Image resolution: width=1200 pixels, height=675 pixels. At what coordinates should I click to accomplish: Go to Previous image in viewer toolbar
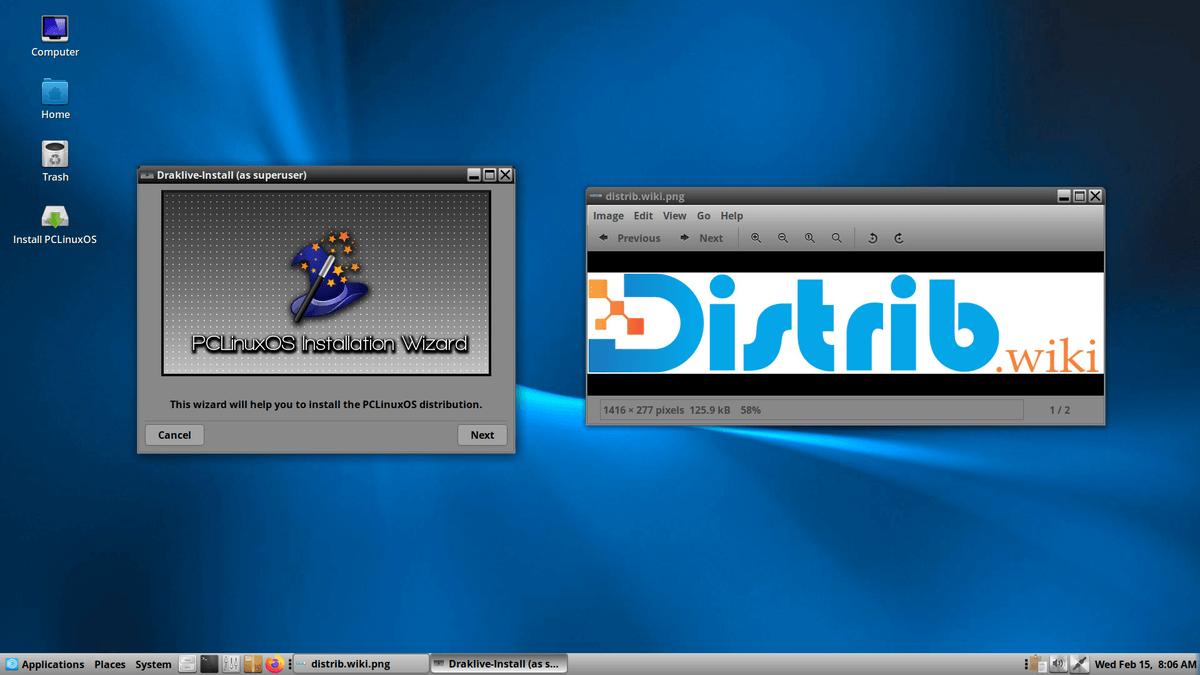[629, 238]
